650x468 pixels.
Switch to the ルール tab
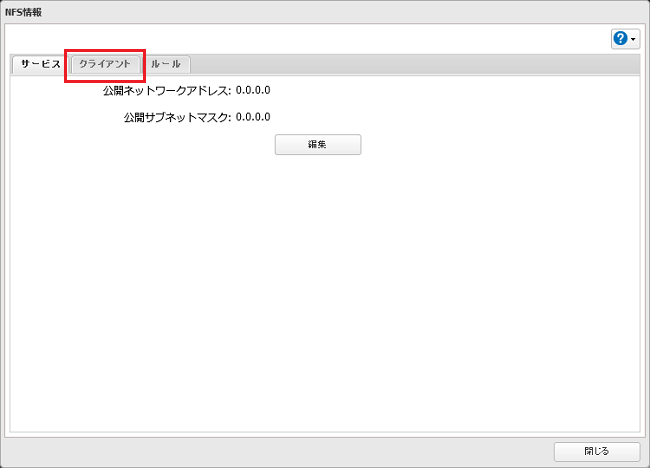click(x=165, y=64)
